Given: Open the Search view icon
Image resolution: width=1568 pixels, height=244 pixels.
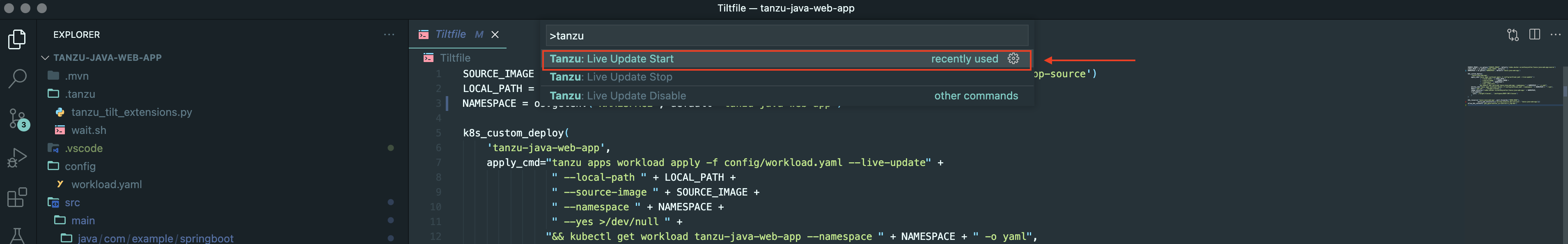Looking at the screenshot, I should click(17, 78).
